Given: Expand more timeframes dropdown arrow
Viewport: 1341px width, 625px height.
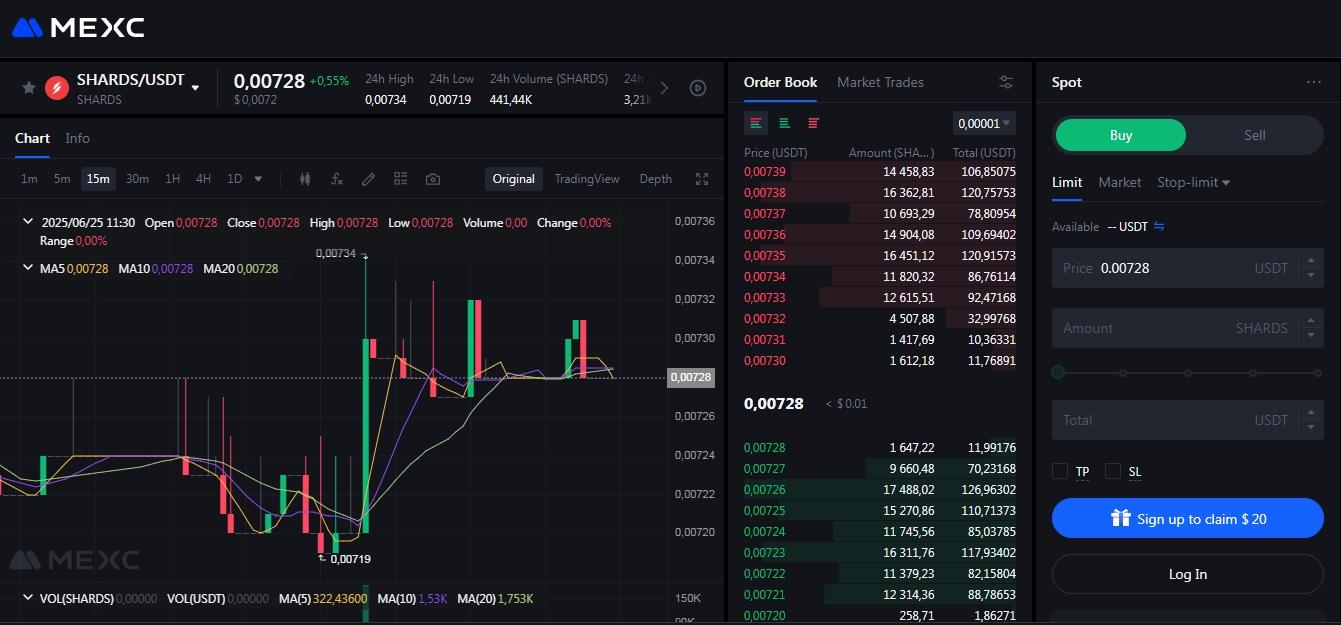Looking at the screenshot, I should 259,179.
